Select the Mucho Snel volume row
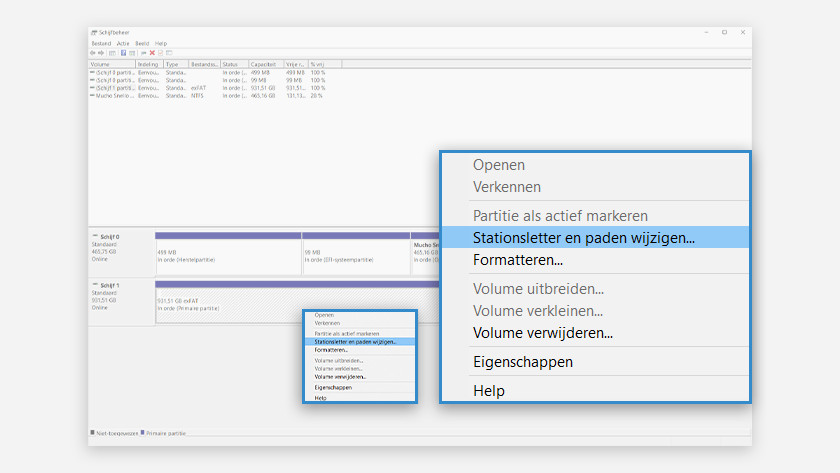Image resolution: width=840 pixels, height=473 pixels. [112, 95]
